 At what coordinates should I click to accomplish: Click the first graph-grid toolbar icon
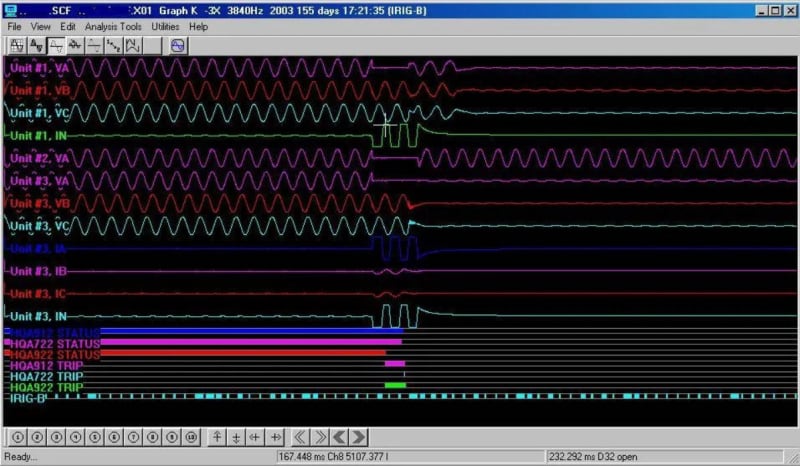pyautogui.click(x=17, y=45)
